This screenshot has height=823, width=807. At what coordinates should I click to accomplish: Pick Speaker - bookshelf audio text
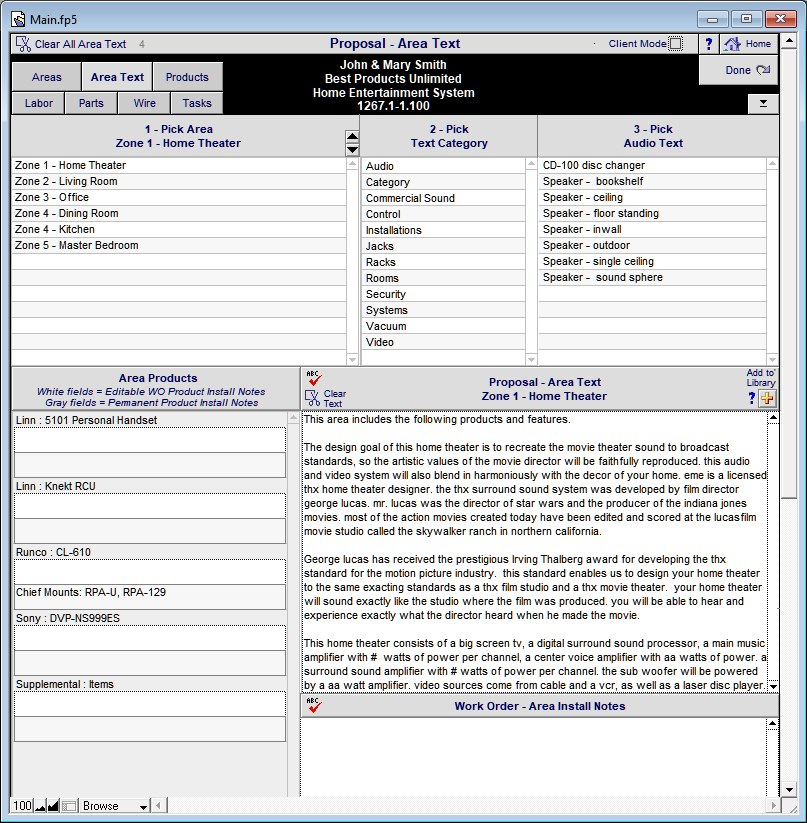(x=652, y=182)
